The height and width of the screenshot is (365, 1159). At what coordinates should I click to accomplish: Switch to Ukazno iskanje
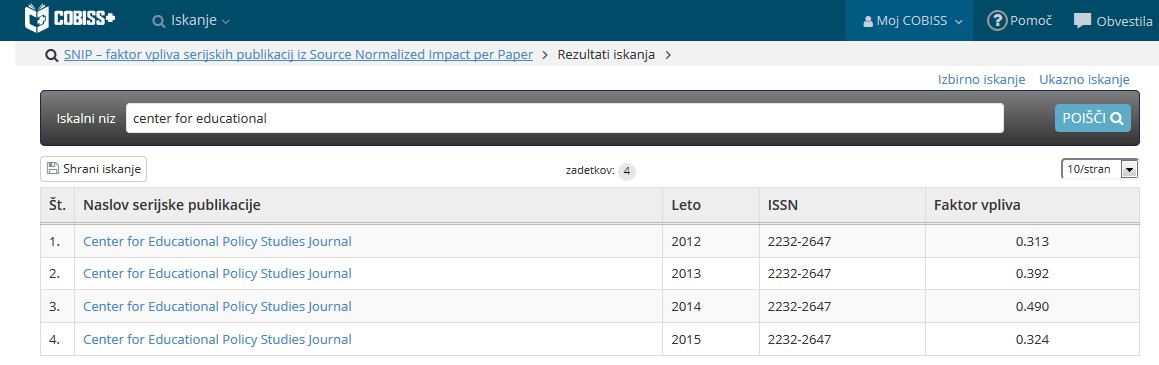pos(1084,80)
